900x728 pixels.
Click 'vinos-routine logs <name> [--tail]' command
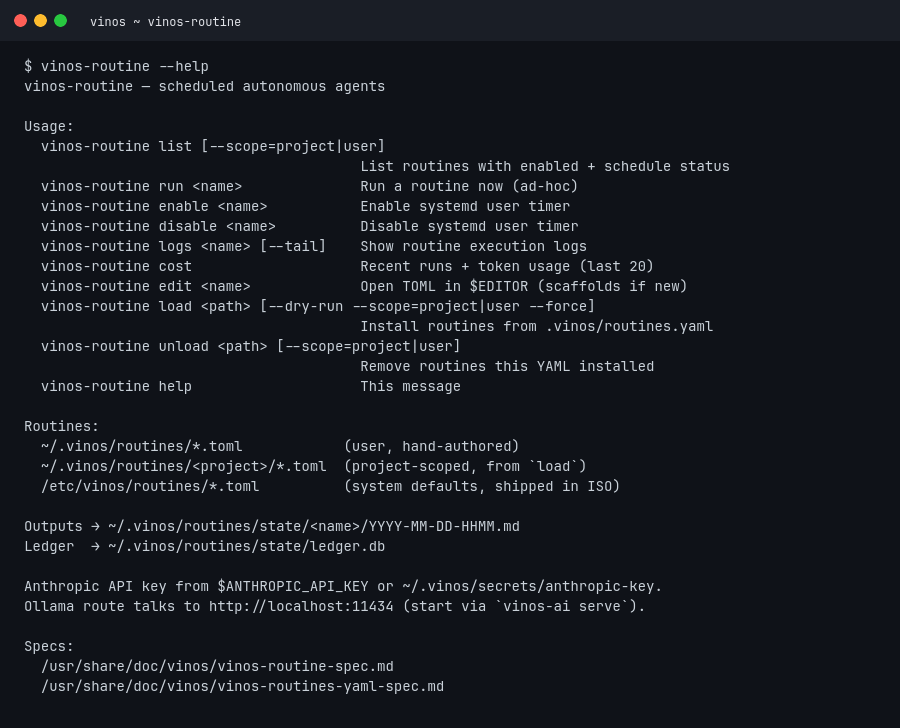click(x=183, y=246)
